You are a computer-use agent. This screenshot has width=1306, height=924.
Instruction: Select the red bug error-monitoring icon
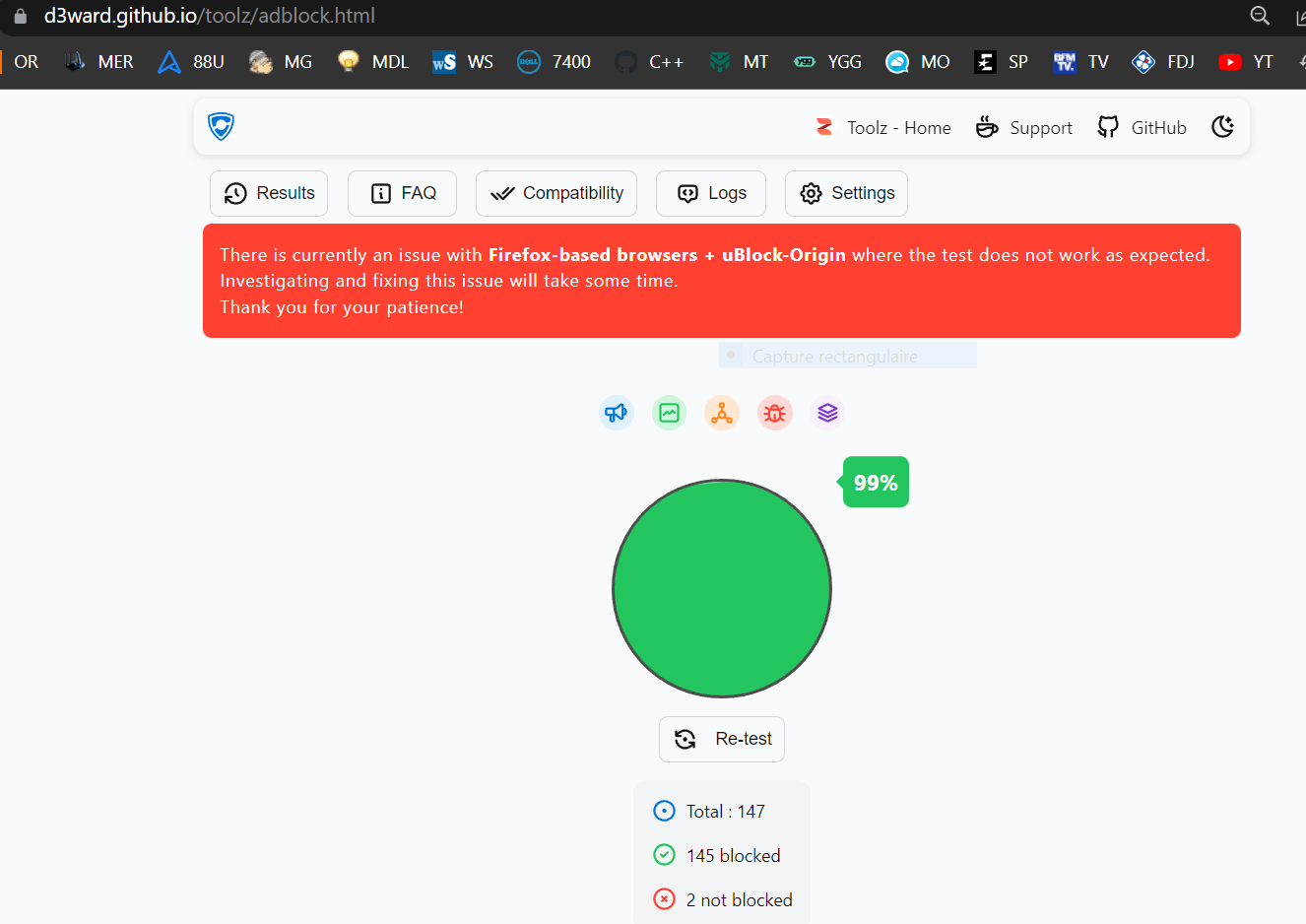pyautogui.click(x=775, y=413)
